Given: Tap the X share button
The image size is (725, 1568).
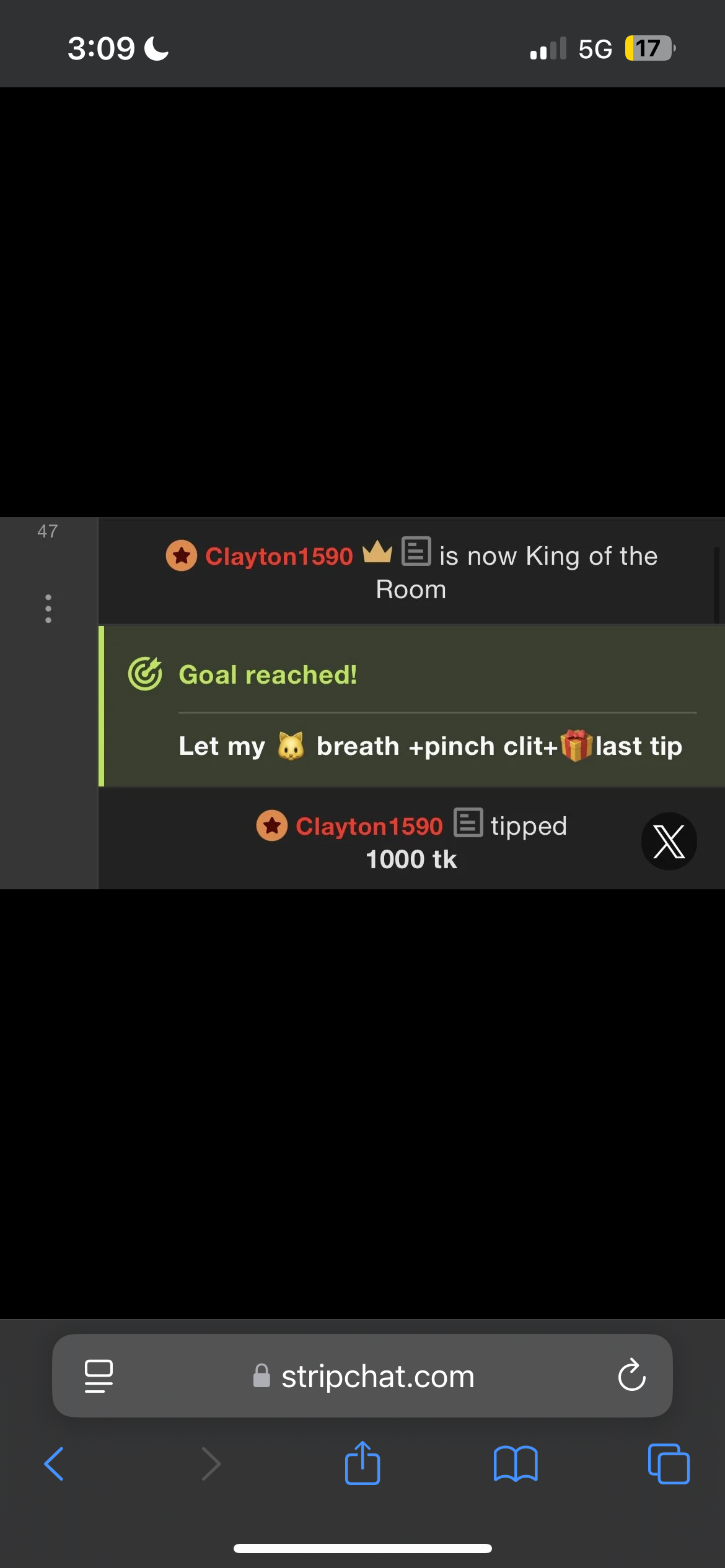Looking at the screenshot, I should [x=669, y=841].
